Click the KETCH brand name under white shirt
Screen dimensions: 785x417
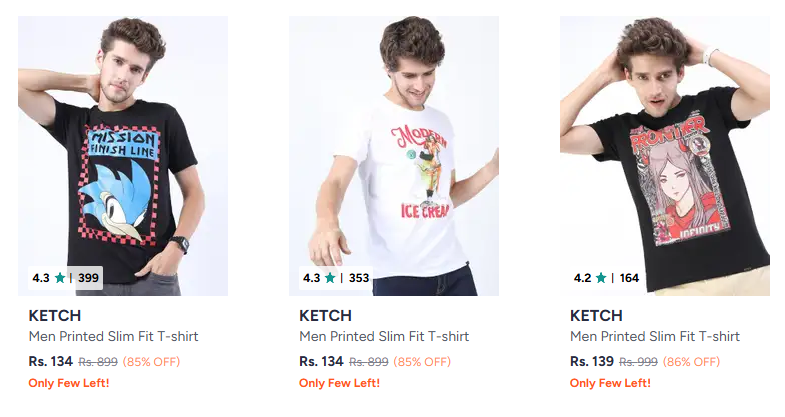[x=325, y=316]
